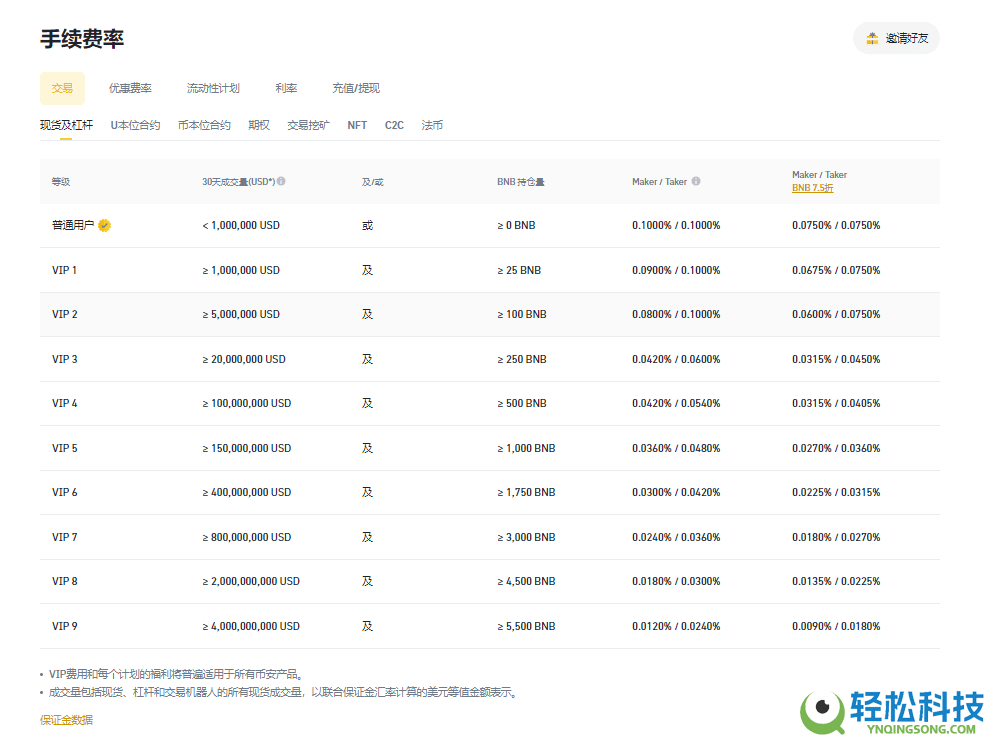
Task: Open the 法币 sub-tab
Action: tap(432, 125)
